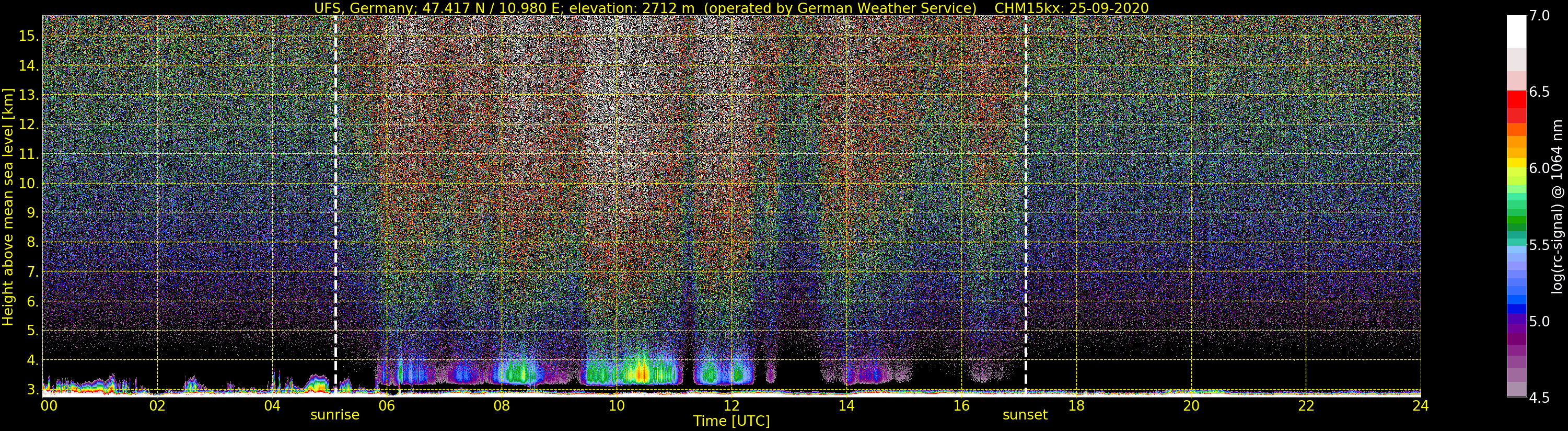The image size is (1568, 431).
Task: Click the '14.' height tick label
Action: pyautogui.click(x=29, y=66)
